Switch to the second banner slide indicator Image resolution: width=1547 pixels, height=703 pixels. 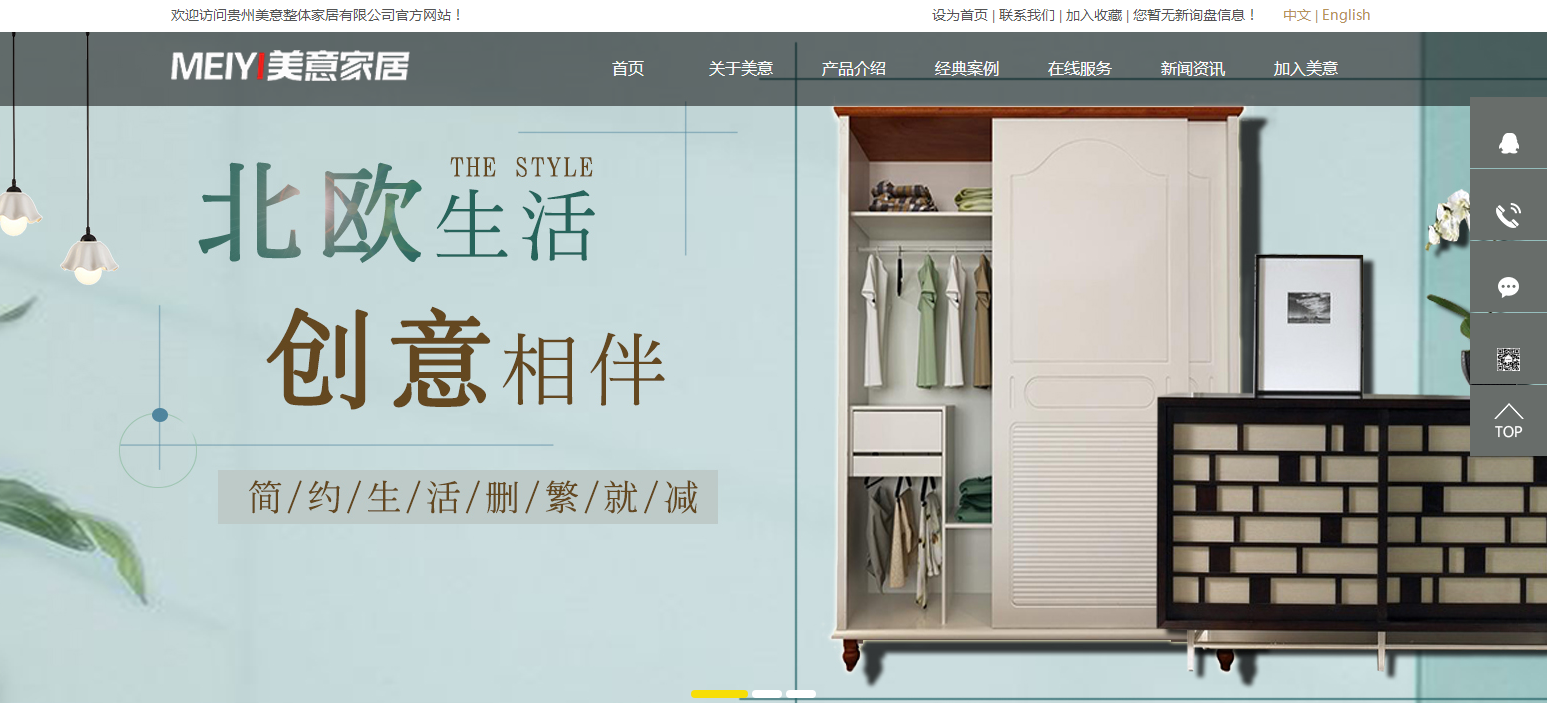pyautogui.click(x=767, y=693)
